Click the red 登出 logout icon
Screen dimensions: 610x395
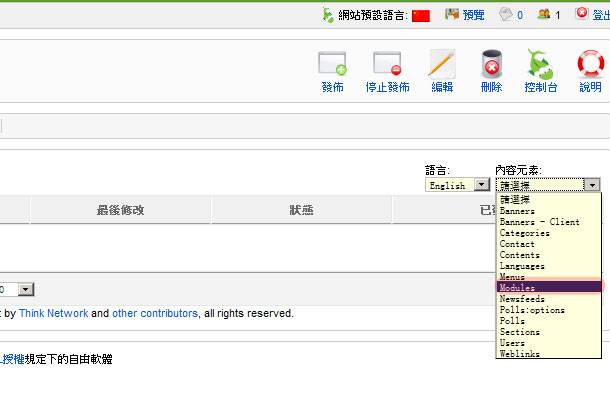(x=582, y=14)
